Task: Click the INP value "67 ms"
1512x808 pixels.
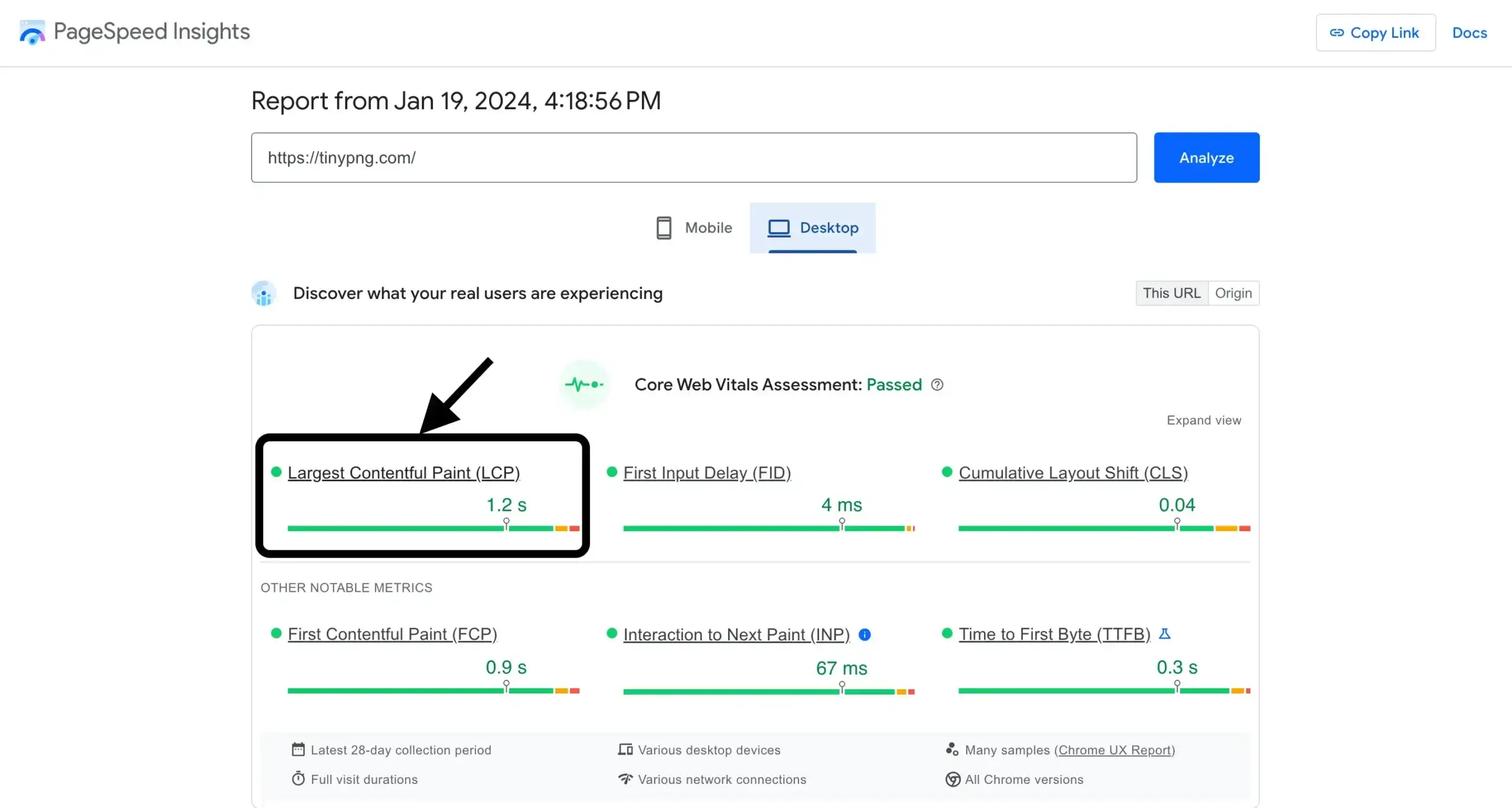Action: click(x=842, y=669)
